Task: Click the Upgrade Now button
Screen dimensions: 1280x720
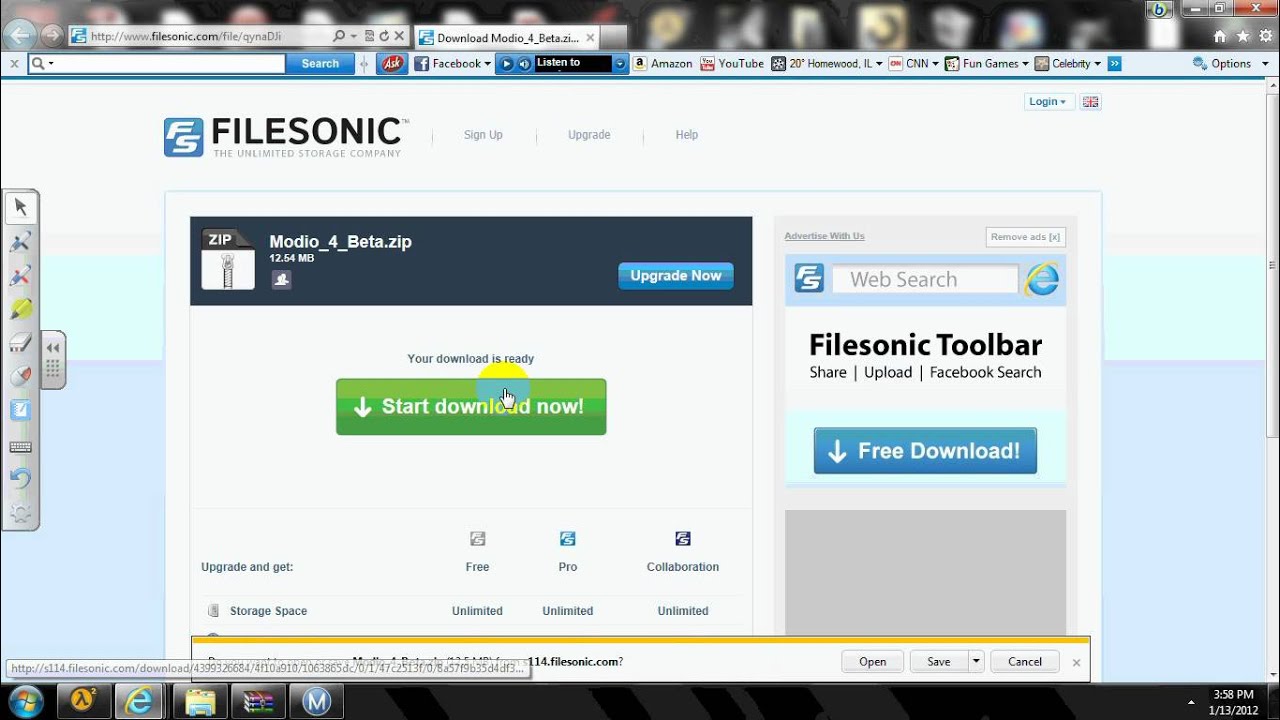Action: coord(676,276)
